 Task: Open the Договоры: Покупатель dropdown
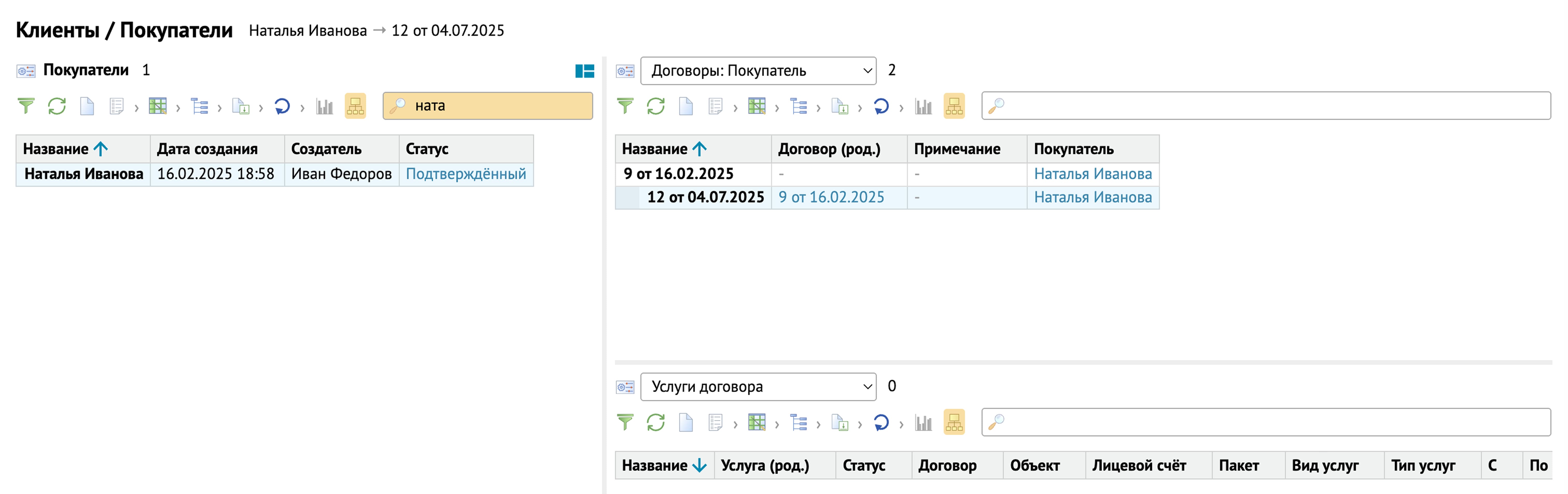(x=758, y=71)
